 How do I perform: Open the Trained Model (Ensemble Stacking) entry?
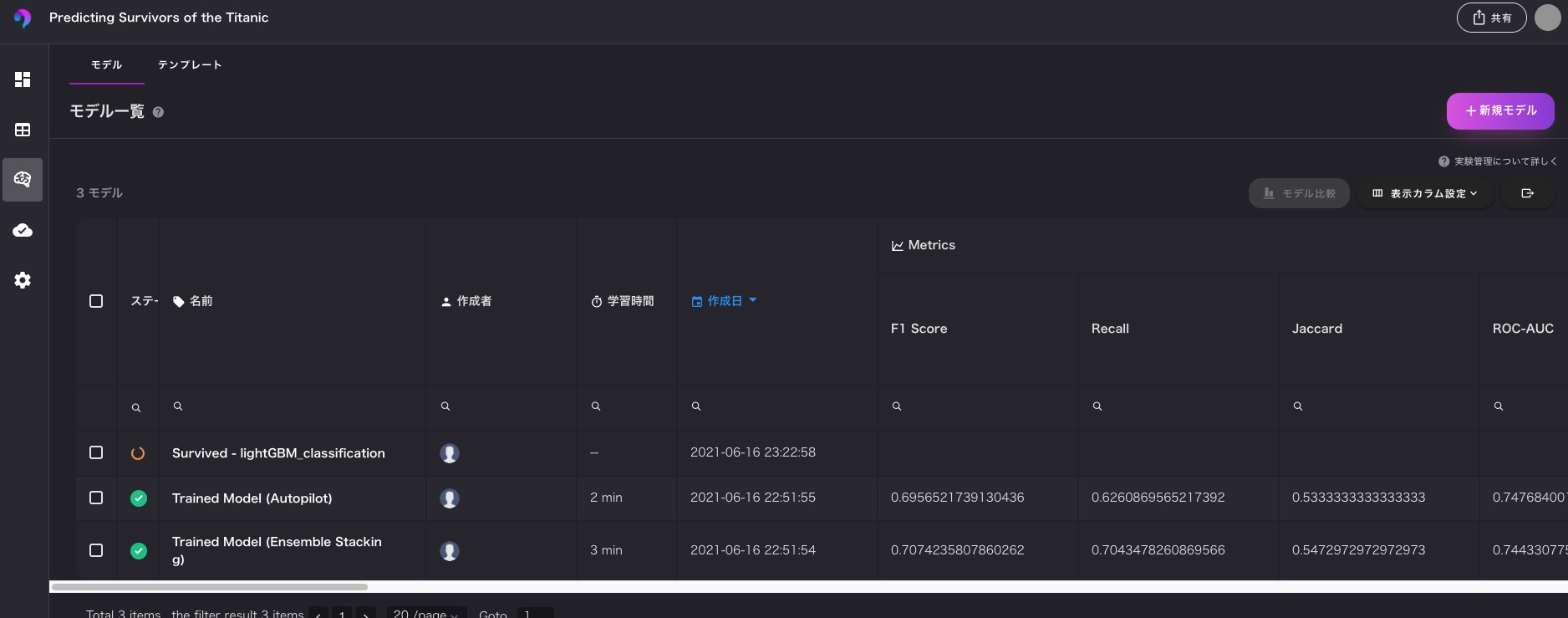tap(277, 550)
